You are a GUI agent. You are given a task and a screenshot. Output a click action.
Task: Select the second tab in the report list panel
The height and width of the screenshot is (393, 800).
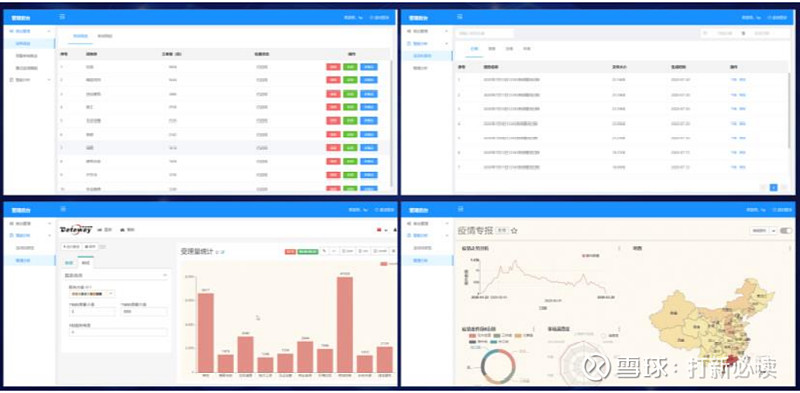(x=492, y=49)
